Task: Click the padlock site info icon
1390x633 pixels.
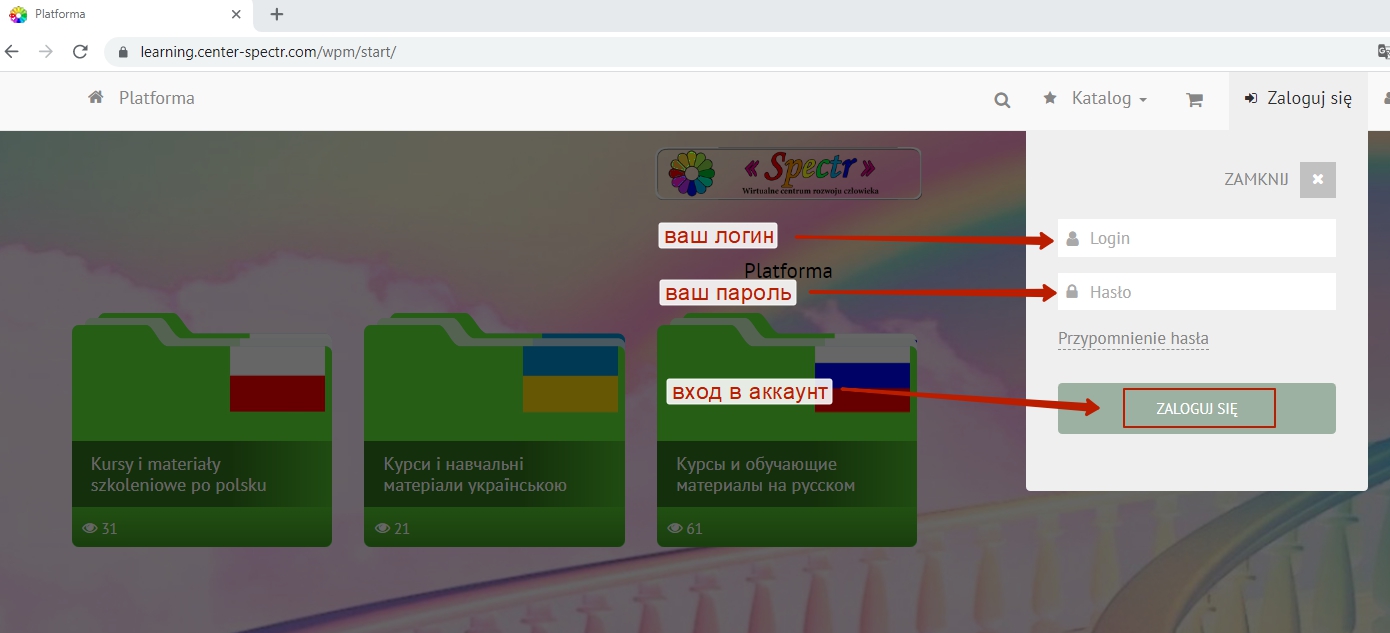Action: point(124,52)
